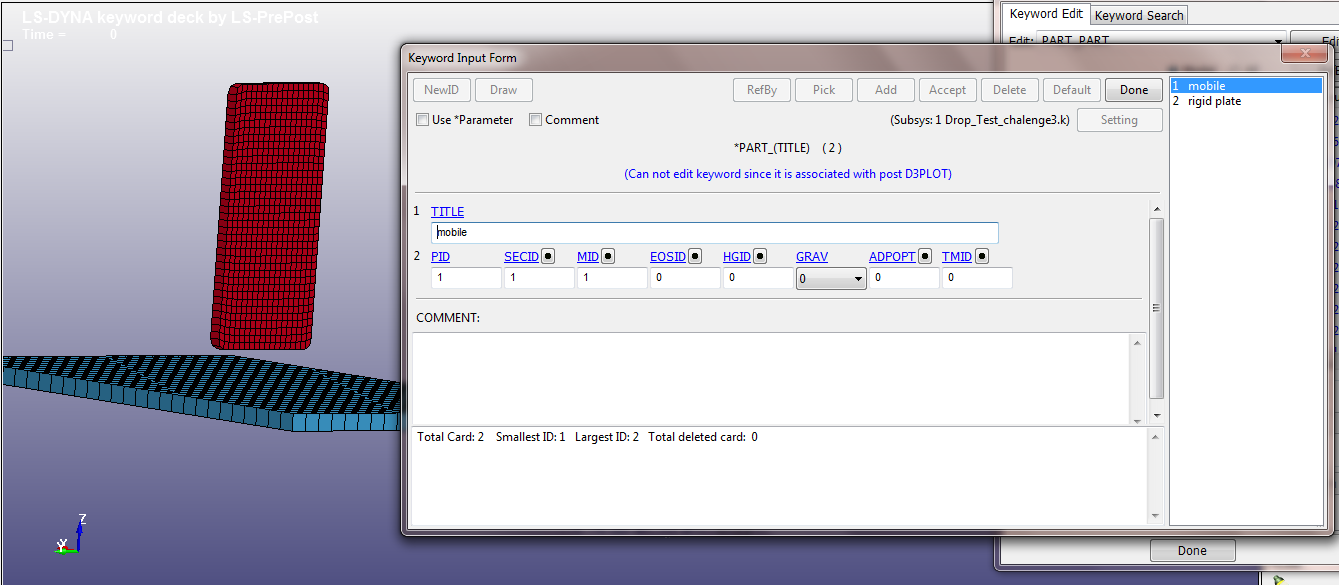Click the ADPOPT field selection dot icon

tap(925, 256)
